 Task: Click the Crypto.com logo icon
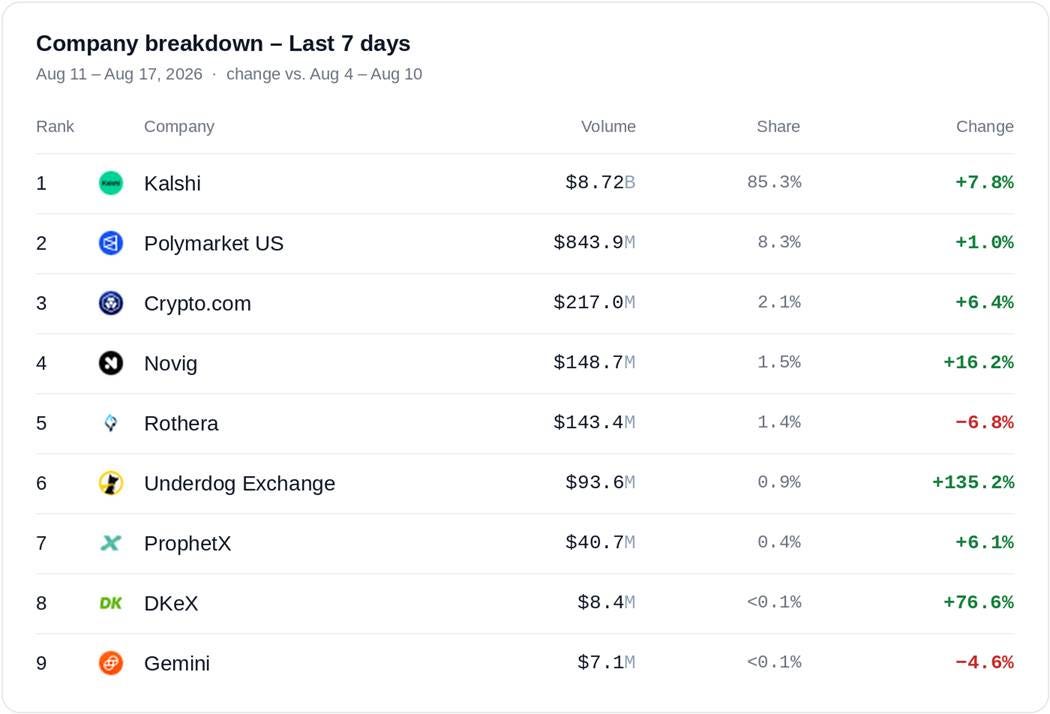(x=110, y=303)
